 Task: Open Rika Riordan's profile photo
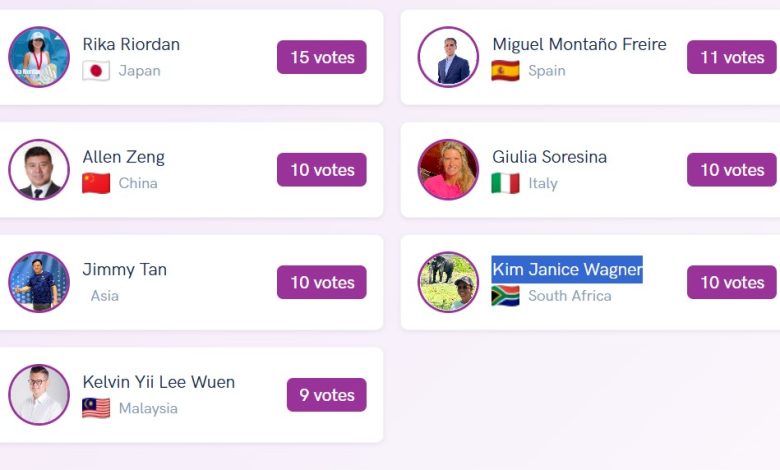[39, 57]
